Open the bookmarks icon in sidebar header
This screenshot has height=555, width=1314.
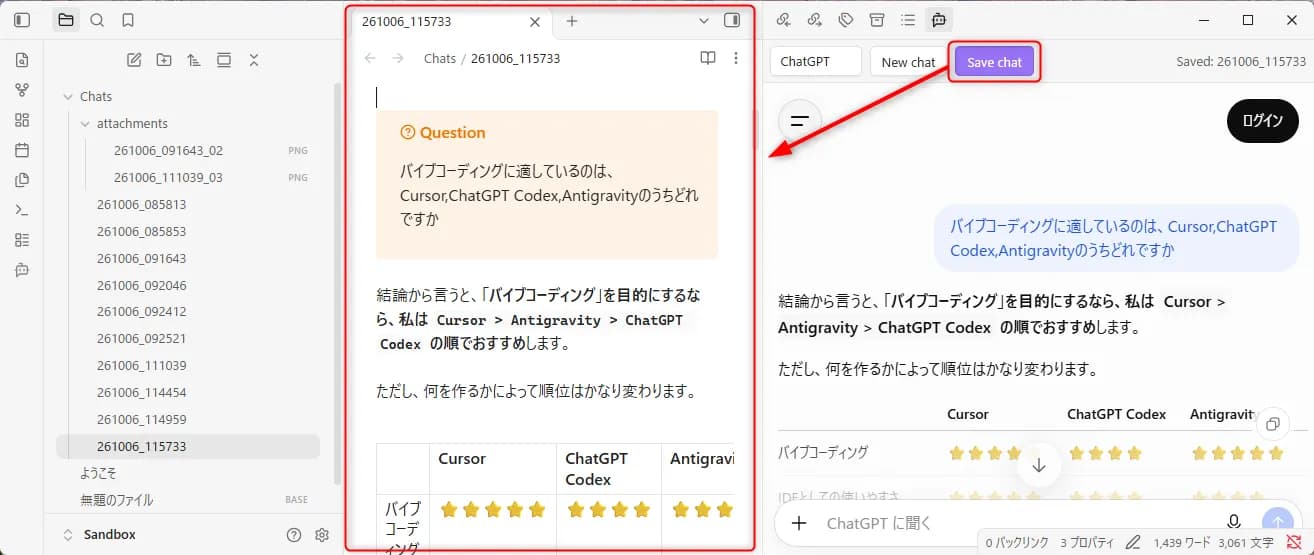[x=128, y=20]
